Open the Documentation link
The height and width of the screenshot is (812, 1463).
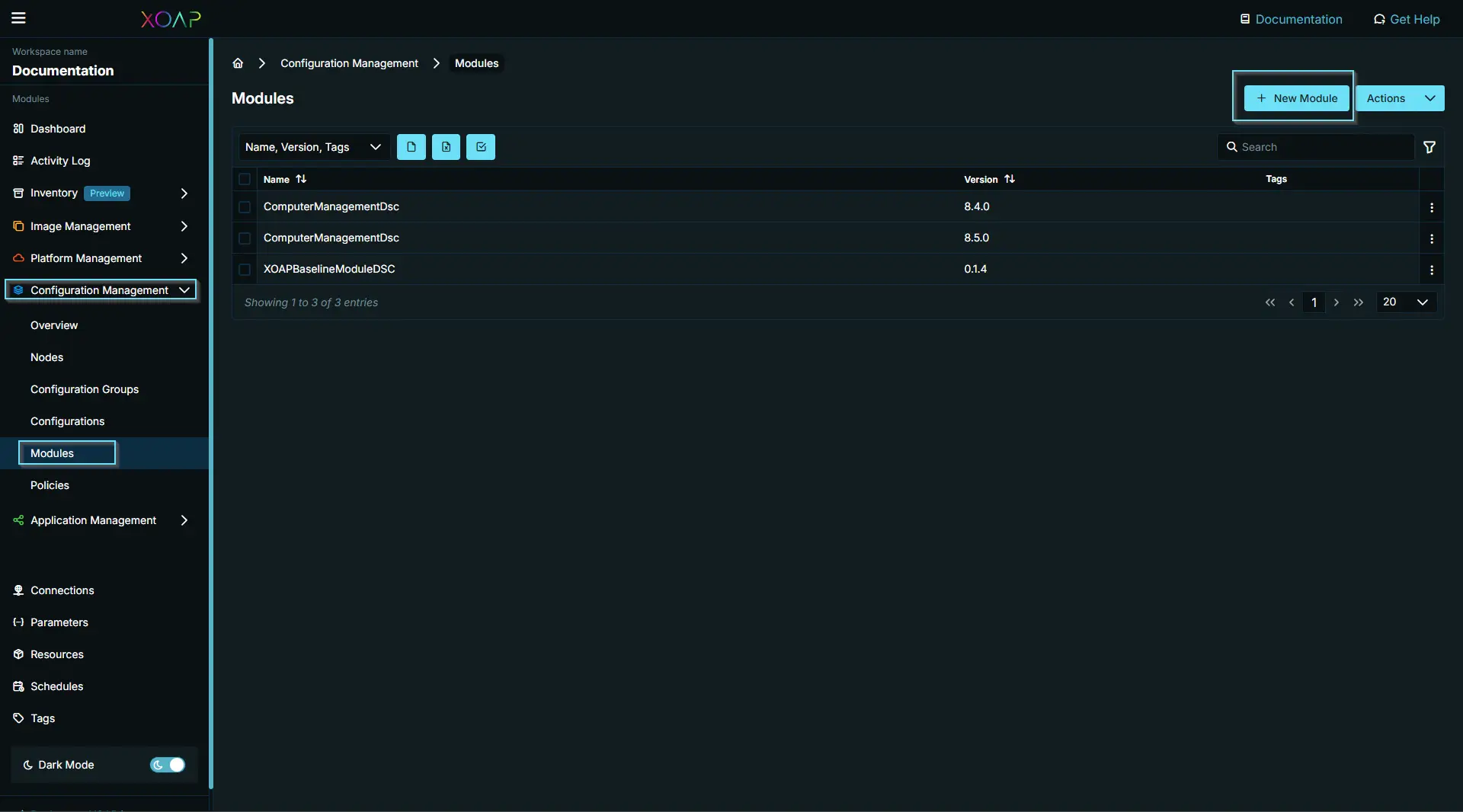(1291, 19)
